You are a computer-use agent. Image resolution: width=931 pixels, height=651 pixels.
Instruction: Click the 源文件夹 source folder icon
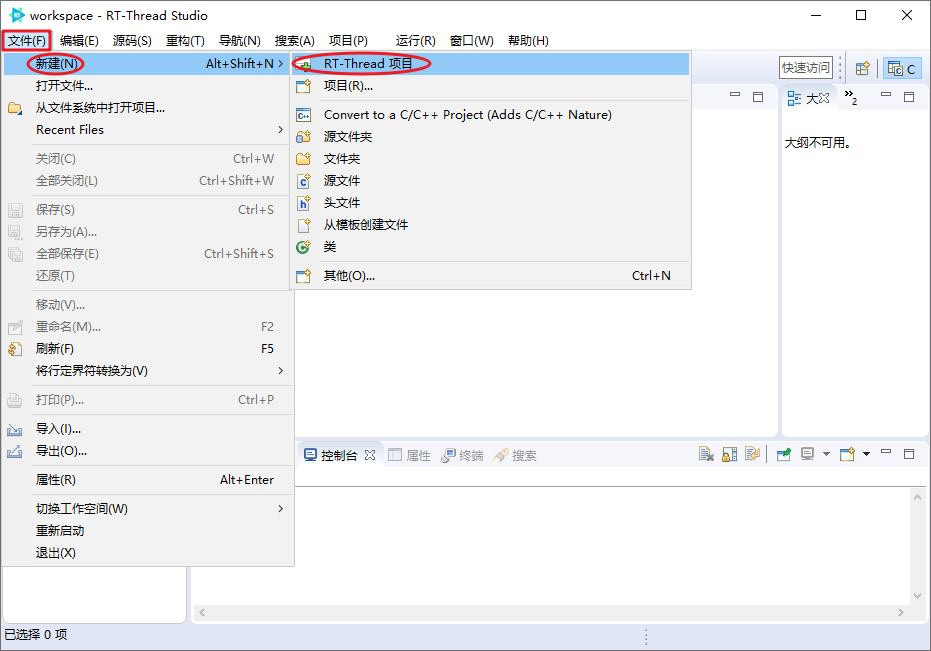click(x=303, y=137)
